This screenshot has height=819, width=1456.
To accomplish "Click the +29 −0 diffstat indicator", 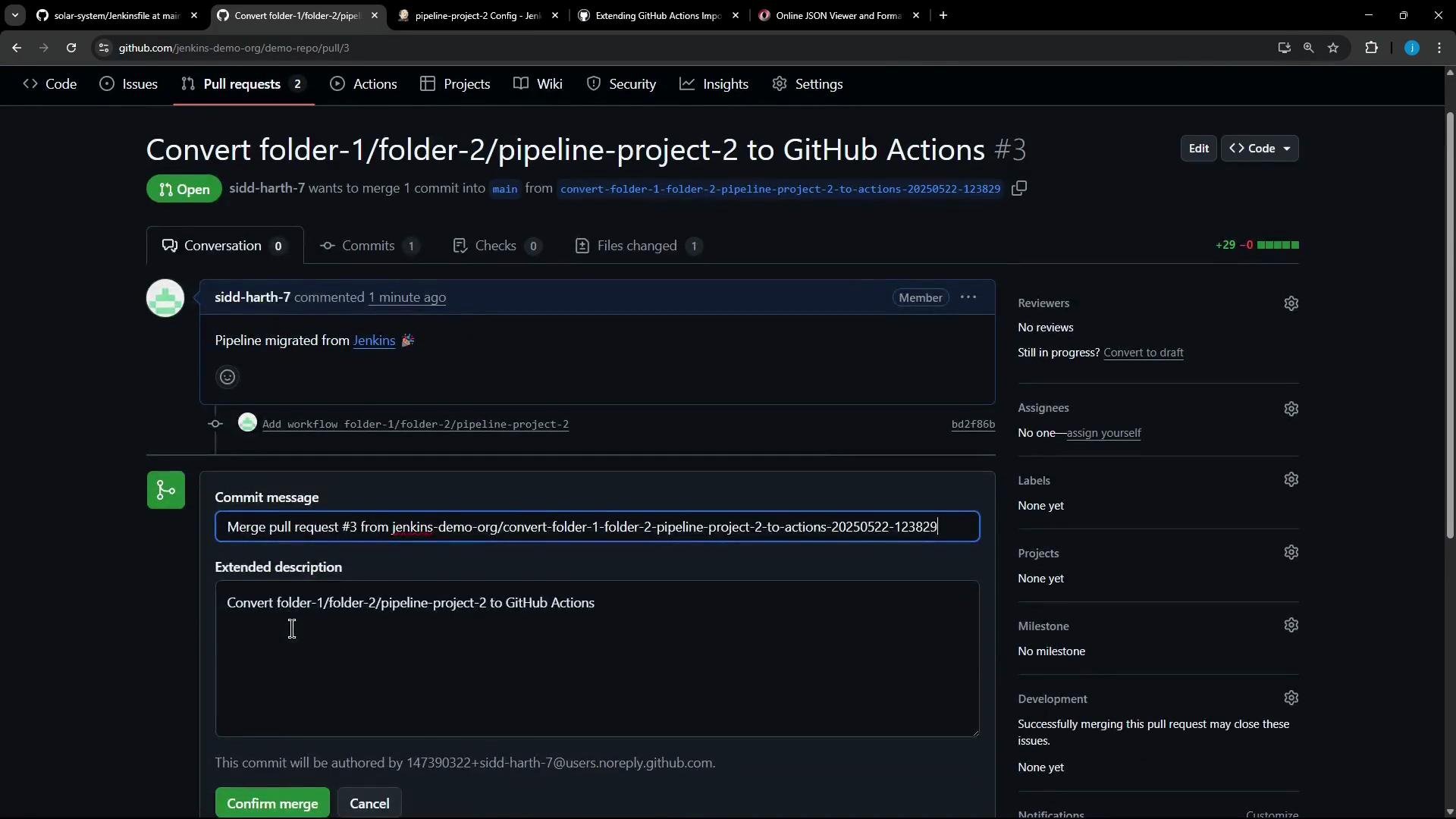I will pos(1257,245).
